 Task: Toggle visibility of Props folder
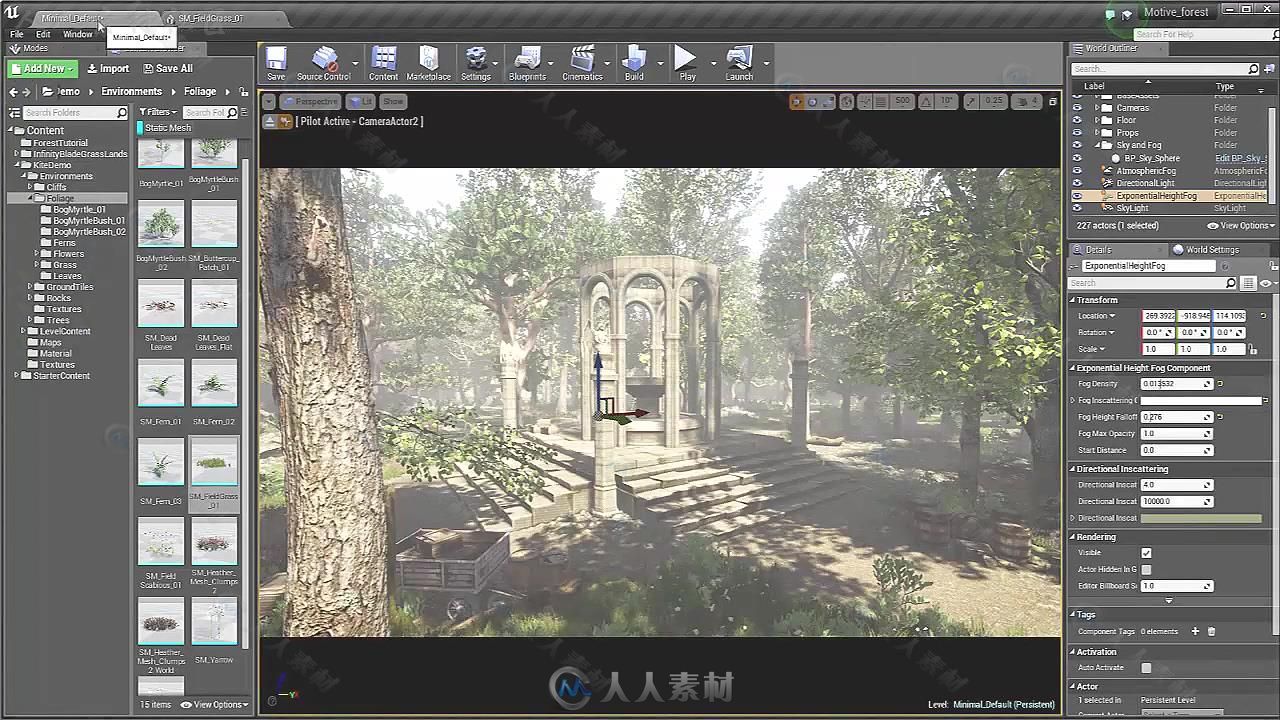coord(1077,133)
